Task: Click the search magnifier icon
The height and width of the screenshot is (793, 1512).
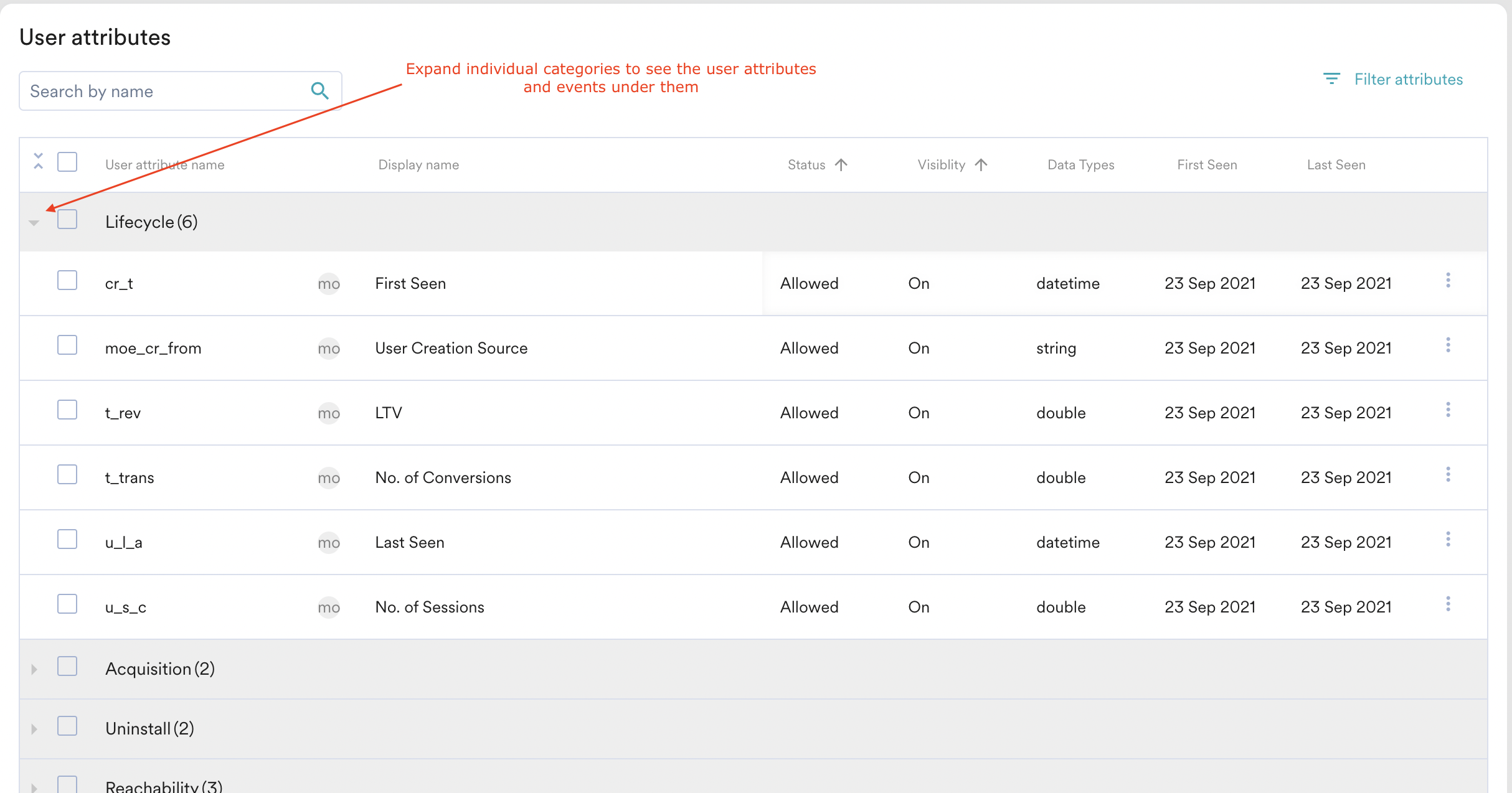Action: (319, 91)
